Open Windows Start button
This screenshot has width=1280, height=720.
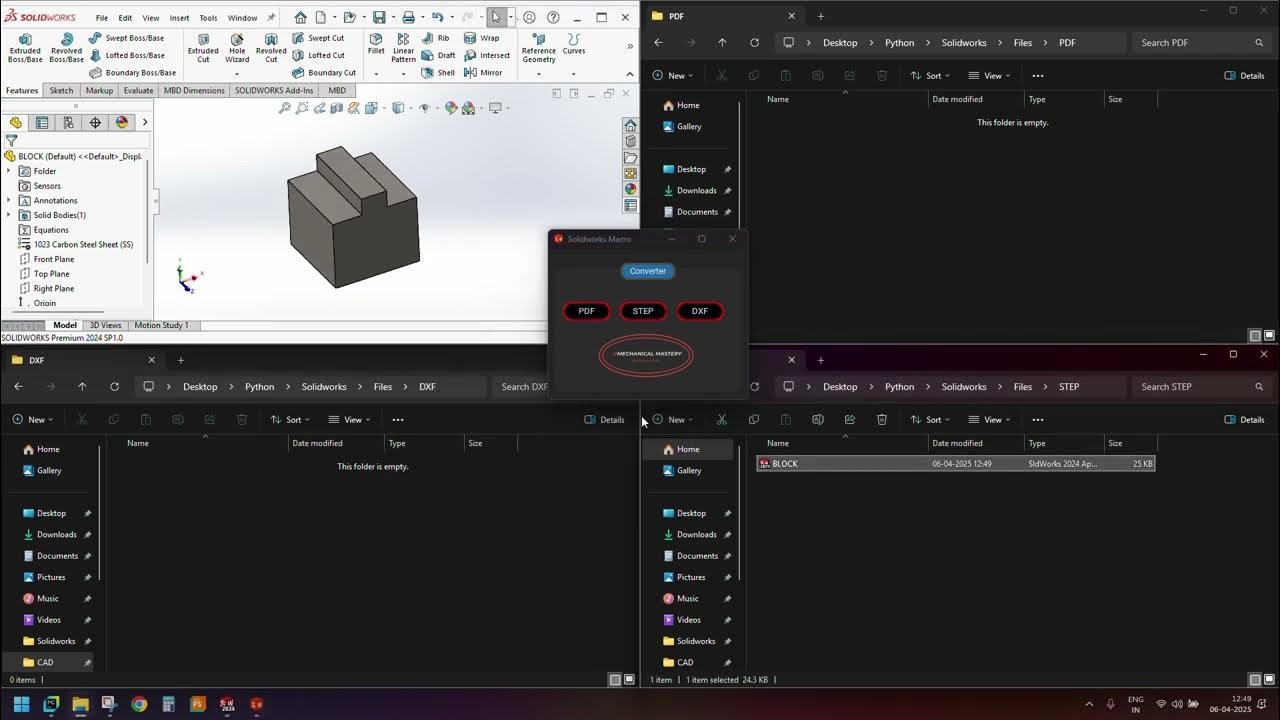[21, 704]
